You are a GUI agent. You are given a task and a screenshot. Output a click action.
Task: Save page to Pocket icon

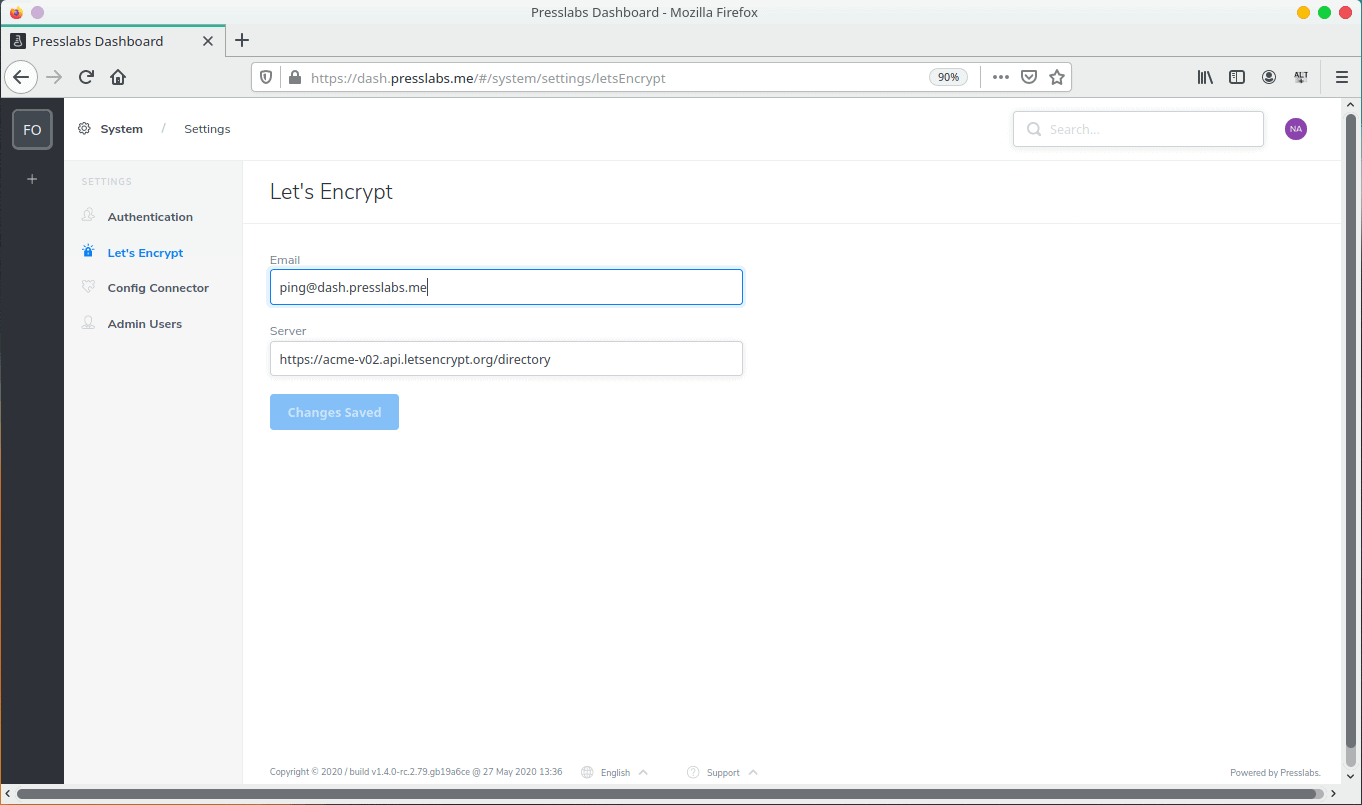[1029, 77]
